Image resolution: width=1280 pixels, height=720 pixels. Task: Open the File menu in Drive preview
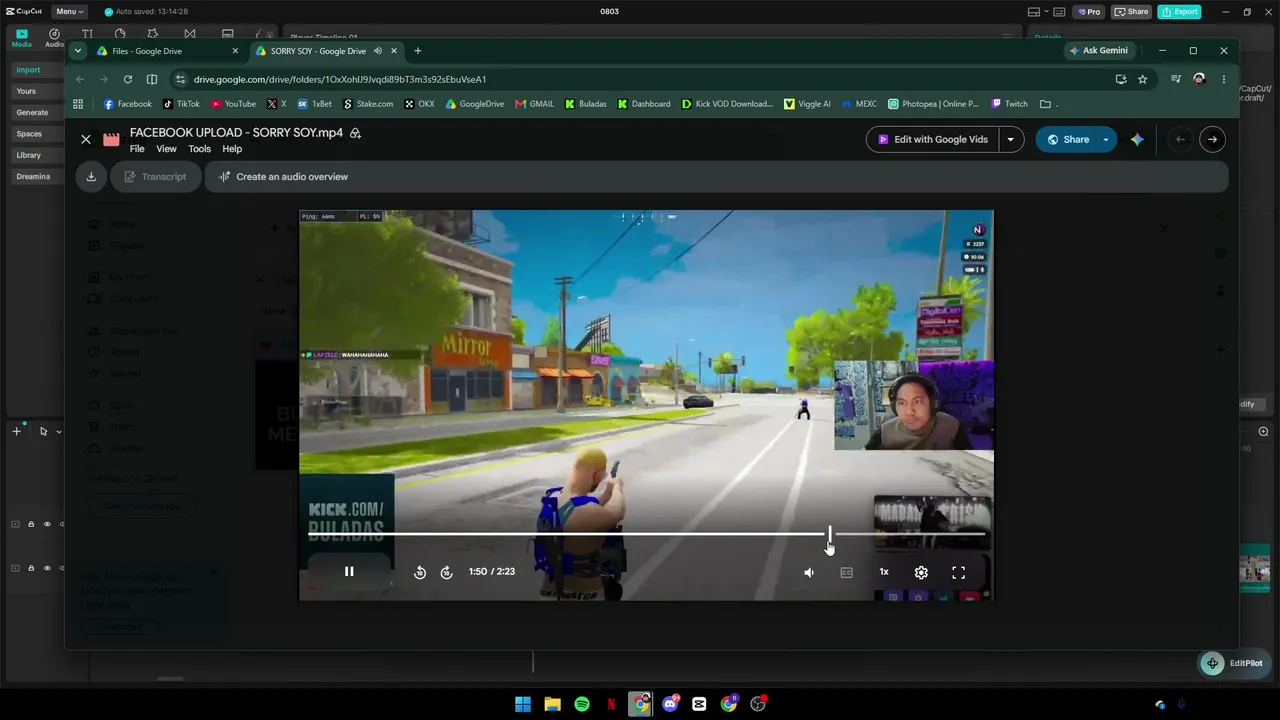[x=137, y=149]
